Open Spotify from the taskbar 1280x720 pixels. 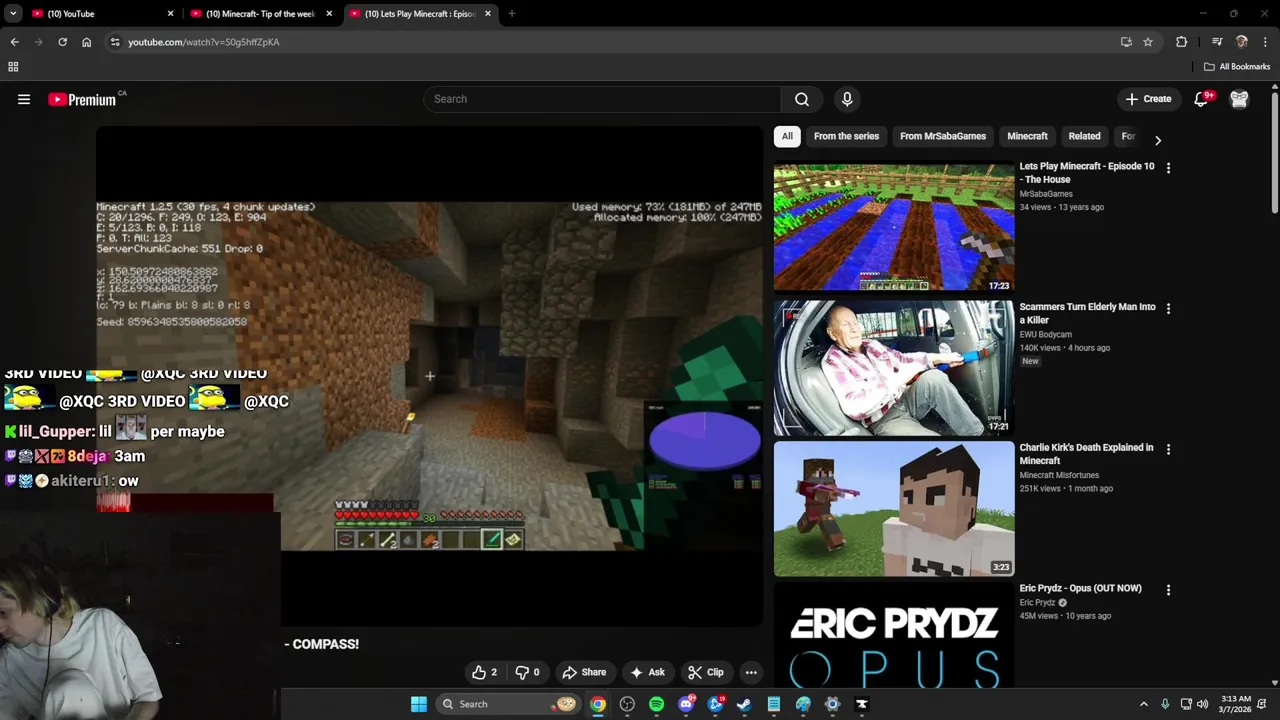[x=656, y=704]
